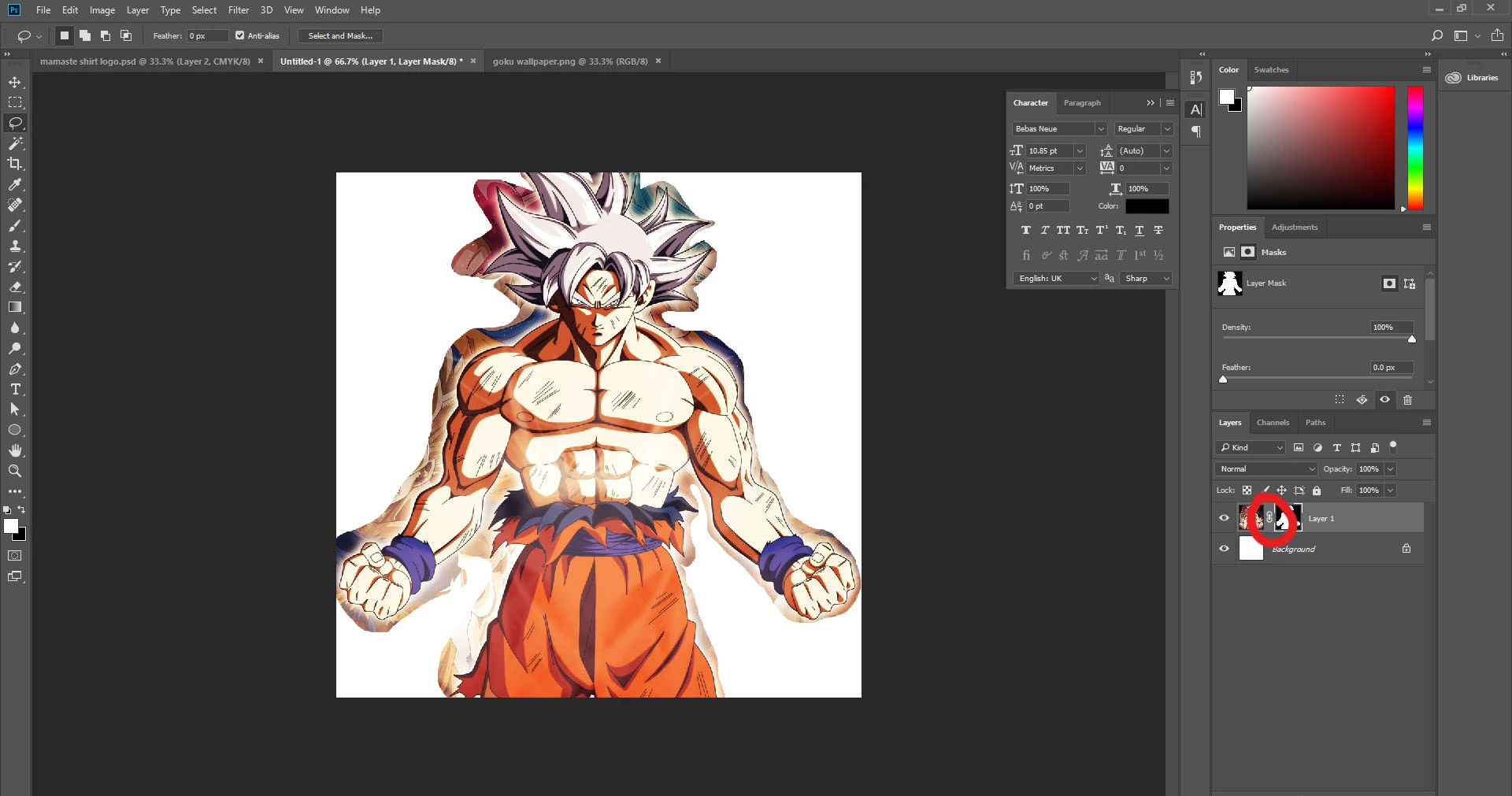1512x796 pixels.
Task: Switch to the Swatches tab
Action: [1271, 70]
